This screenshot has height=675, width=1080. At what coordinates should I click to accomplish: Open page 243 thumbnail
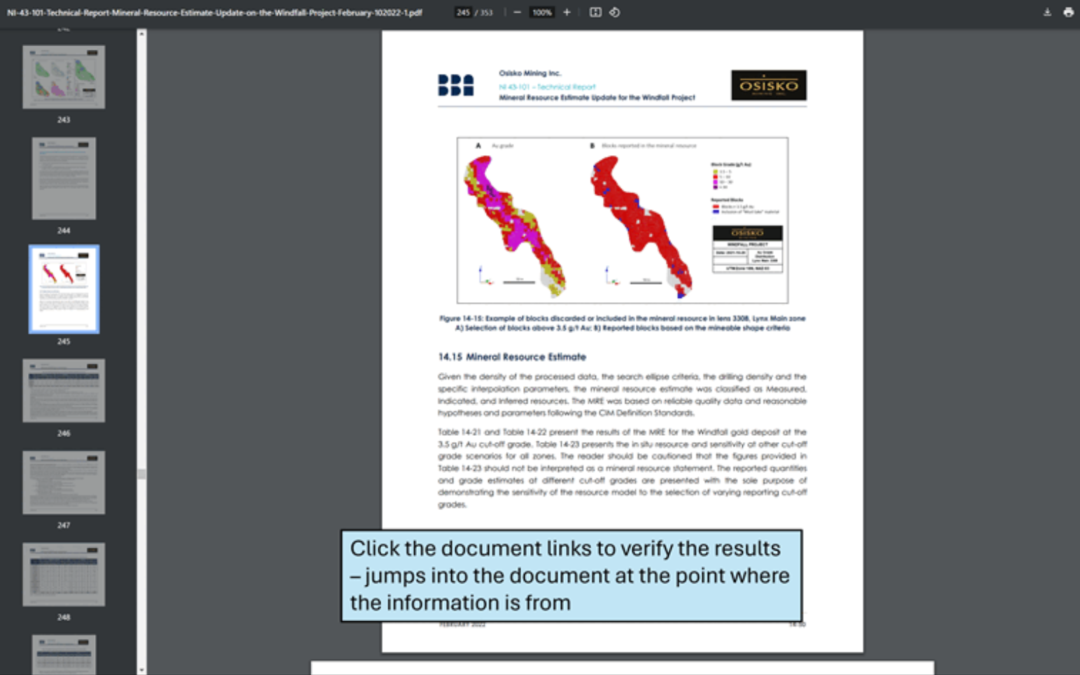pyautogui.click(x=64, y=77)
